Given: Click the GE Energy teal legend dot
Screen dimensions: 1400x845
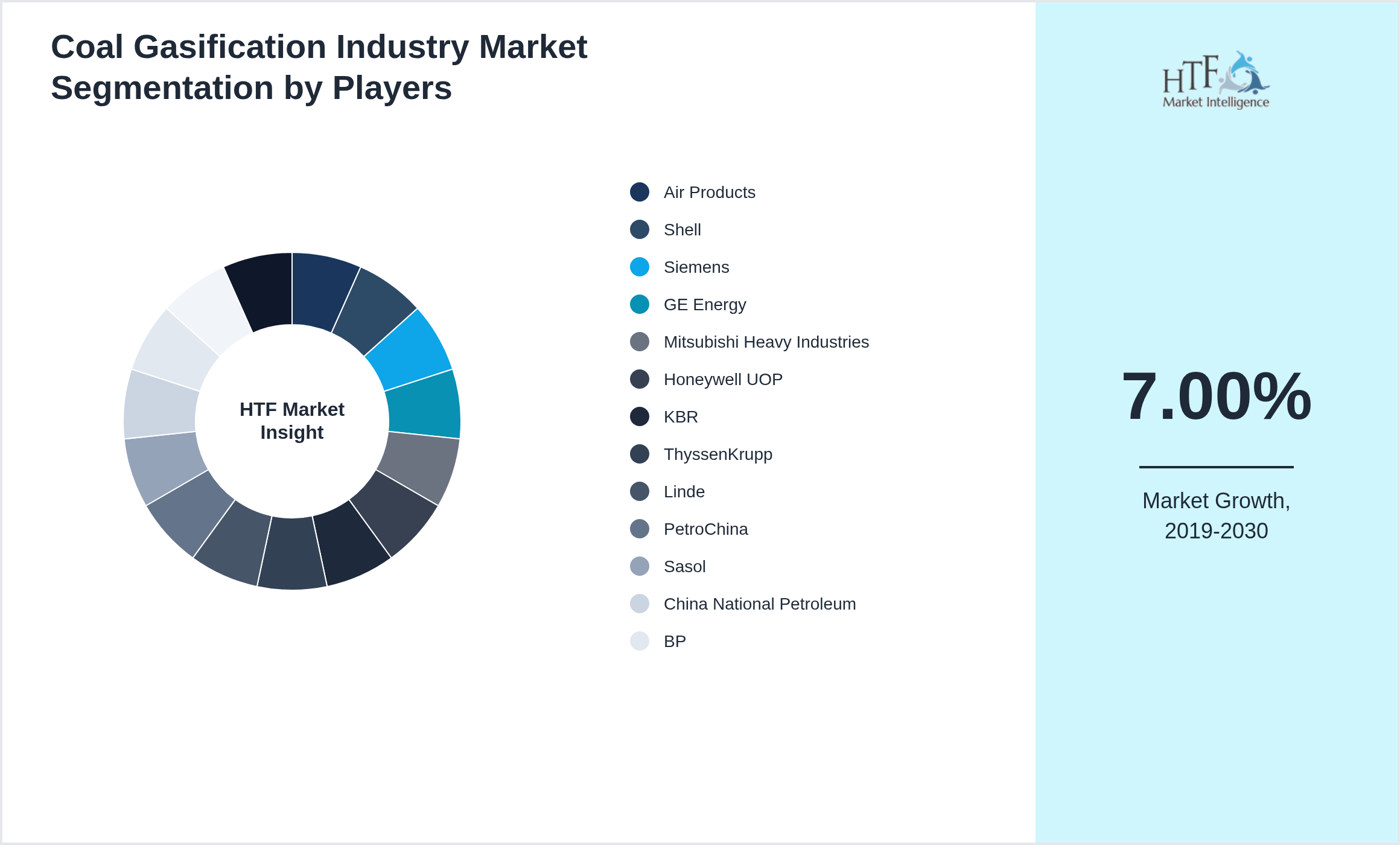Looking at the screenshot, I should tap(639, 304).
